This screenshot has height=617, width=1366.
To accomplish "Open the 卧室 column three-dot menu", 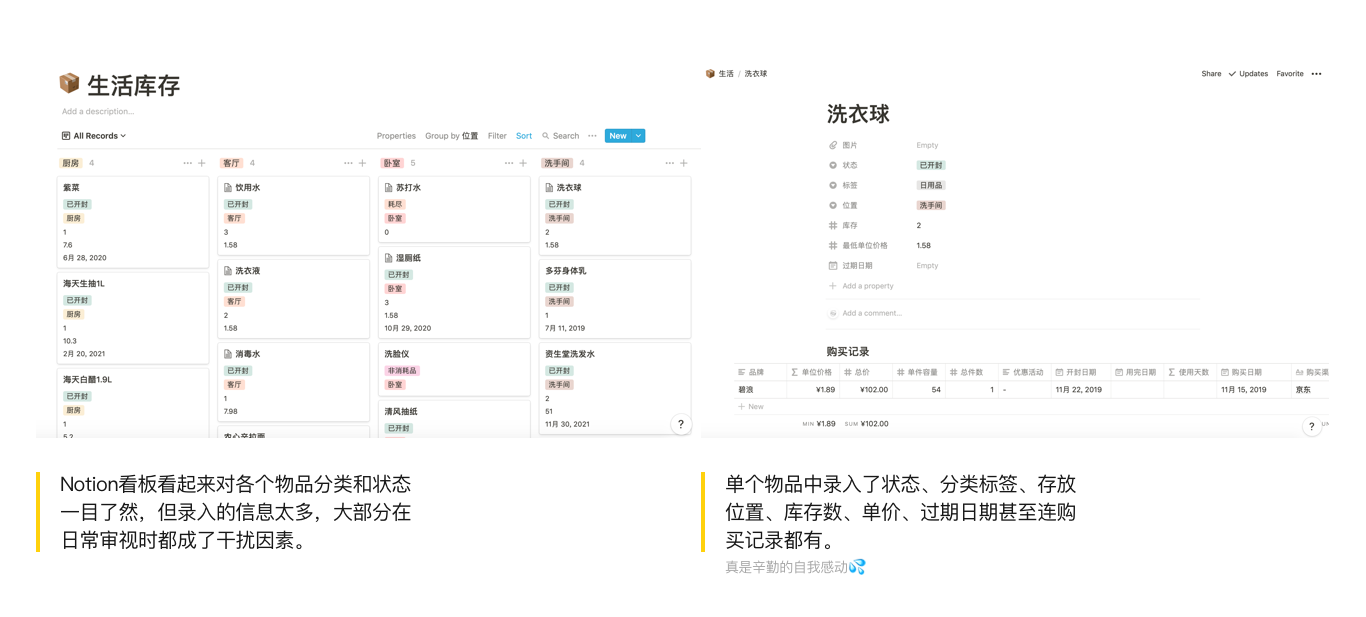I will click(x=509, y=163).
